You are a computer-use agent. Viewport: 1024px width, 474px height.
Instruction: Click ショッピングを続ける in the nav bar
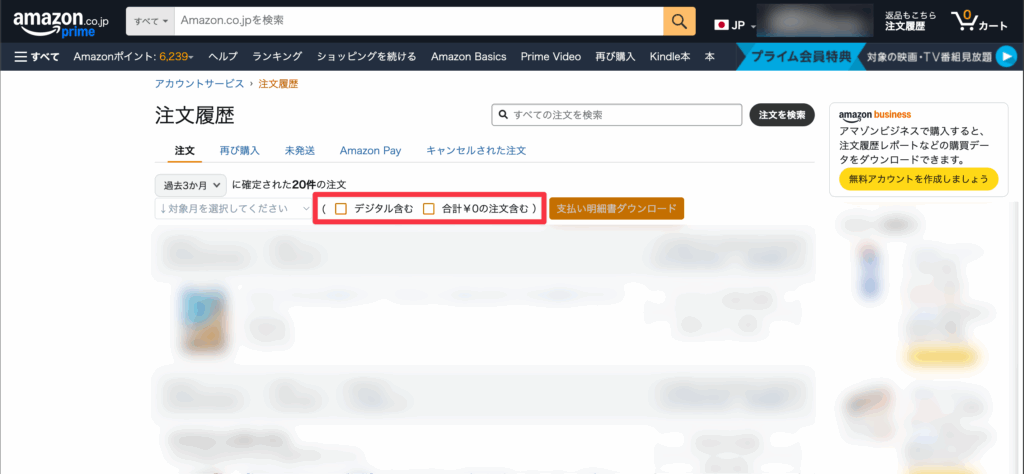click(x=366, y=57)
